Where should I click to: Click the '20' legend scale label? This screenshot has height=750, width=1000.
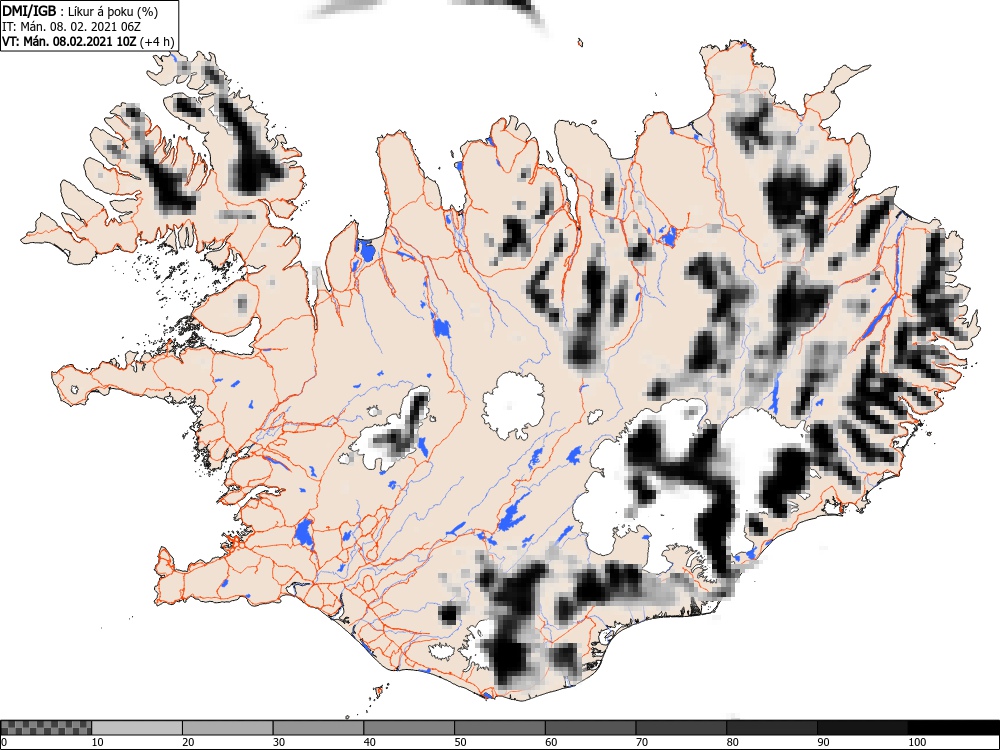click(188, 742)
